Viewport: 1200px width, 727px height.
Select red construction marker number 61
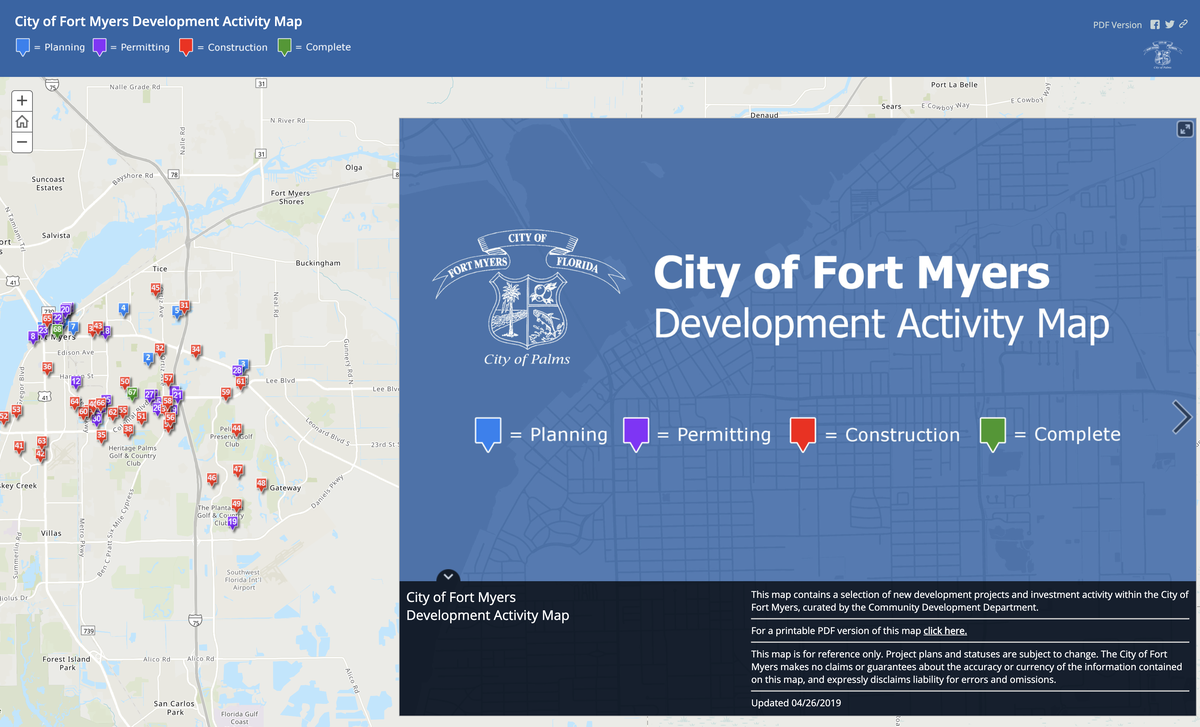[x=241, y=383]
